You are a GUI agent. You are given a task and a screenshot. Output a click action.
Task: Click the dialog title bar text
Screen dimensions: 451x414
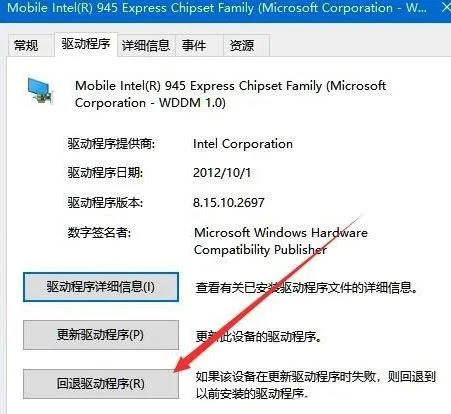click(217, 8)
